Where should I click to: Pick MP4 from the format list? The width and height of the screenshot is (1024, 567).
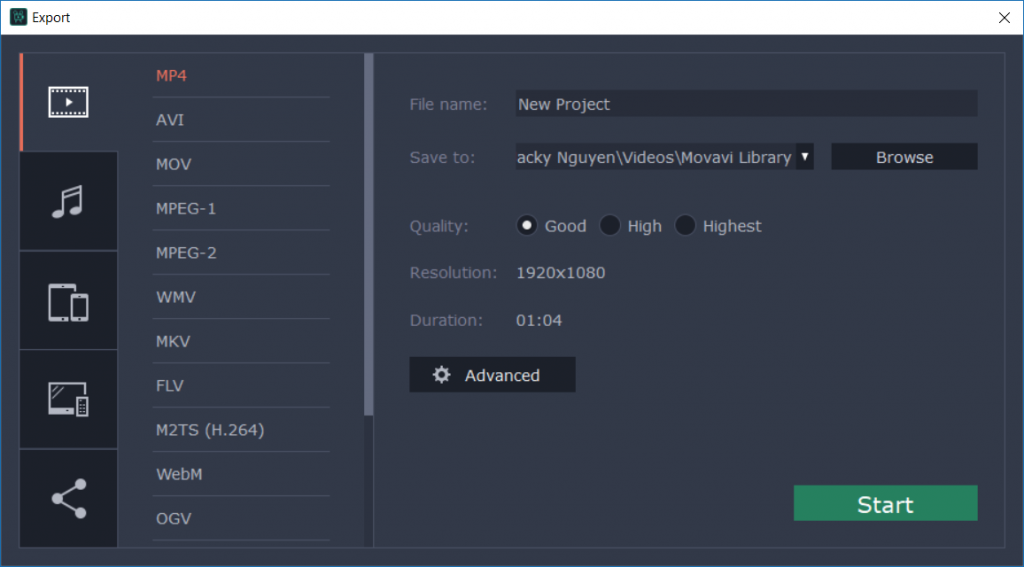[x=171, y=76]
